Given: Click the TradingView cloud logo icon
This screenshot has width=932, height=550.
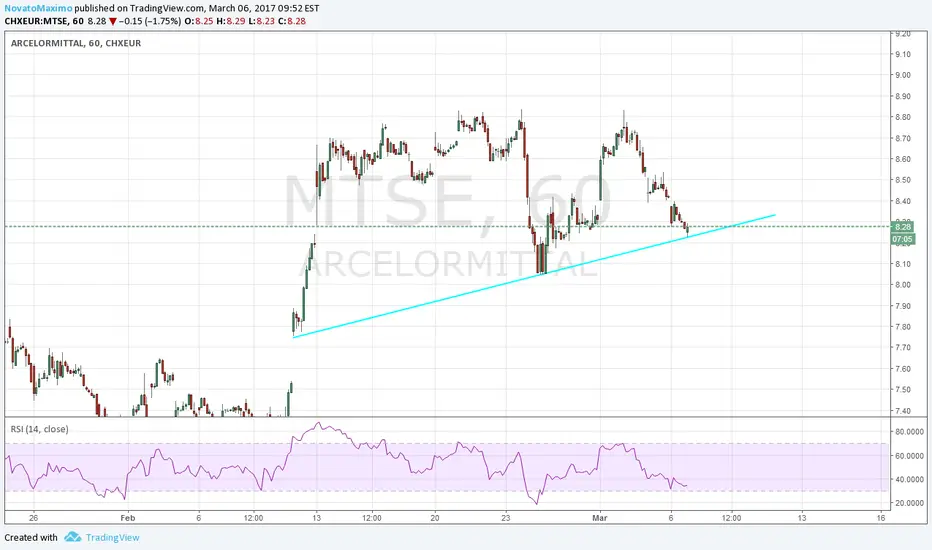Looking at the screenshot, I should pos(73,537).
